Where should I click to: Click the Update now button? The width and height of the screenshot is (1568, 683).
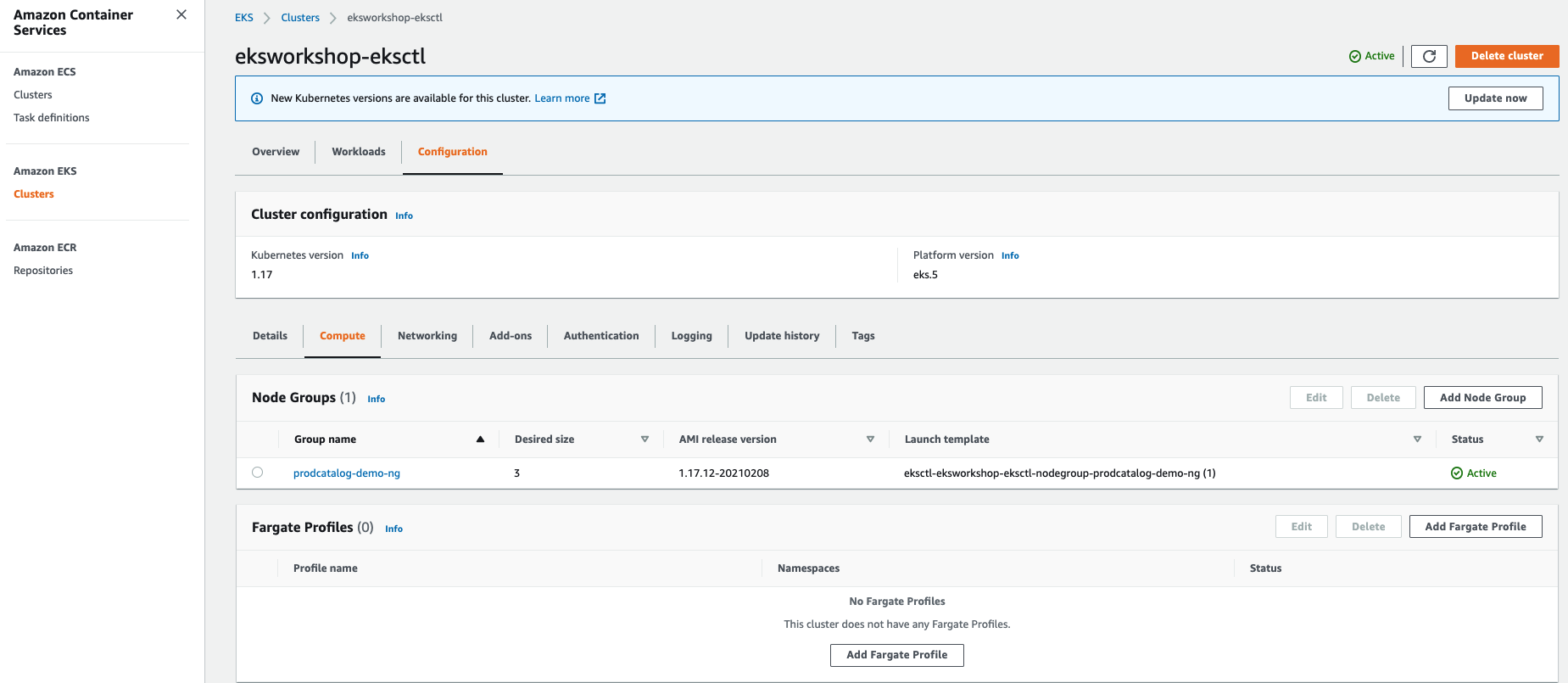(x=1496, y=98)
